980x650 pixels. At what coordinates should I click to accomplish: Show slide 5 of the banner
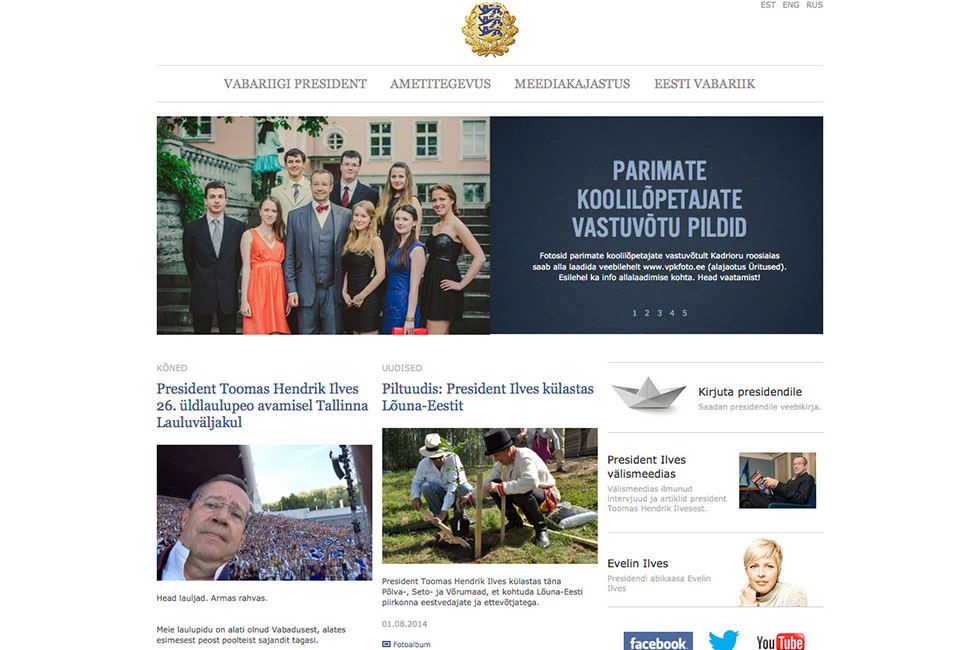(684, 313)
